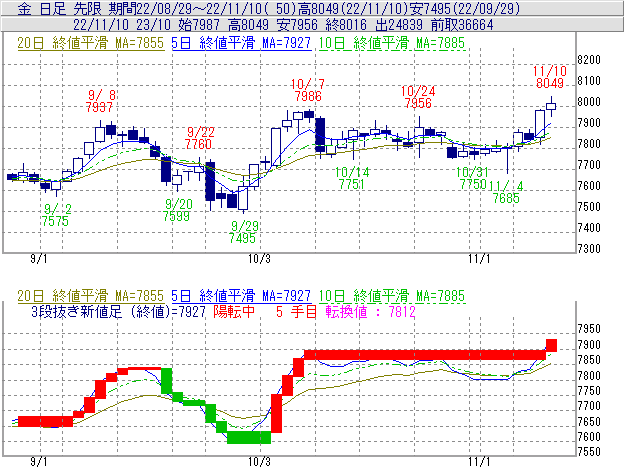Select upper chart 10日 終値平滑 MA=7885 legend
This screenshot has width=624, height=475.
point(392,43)
